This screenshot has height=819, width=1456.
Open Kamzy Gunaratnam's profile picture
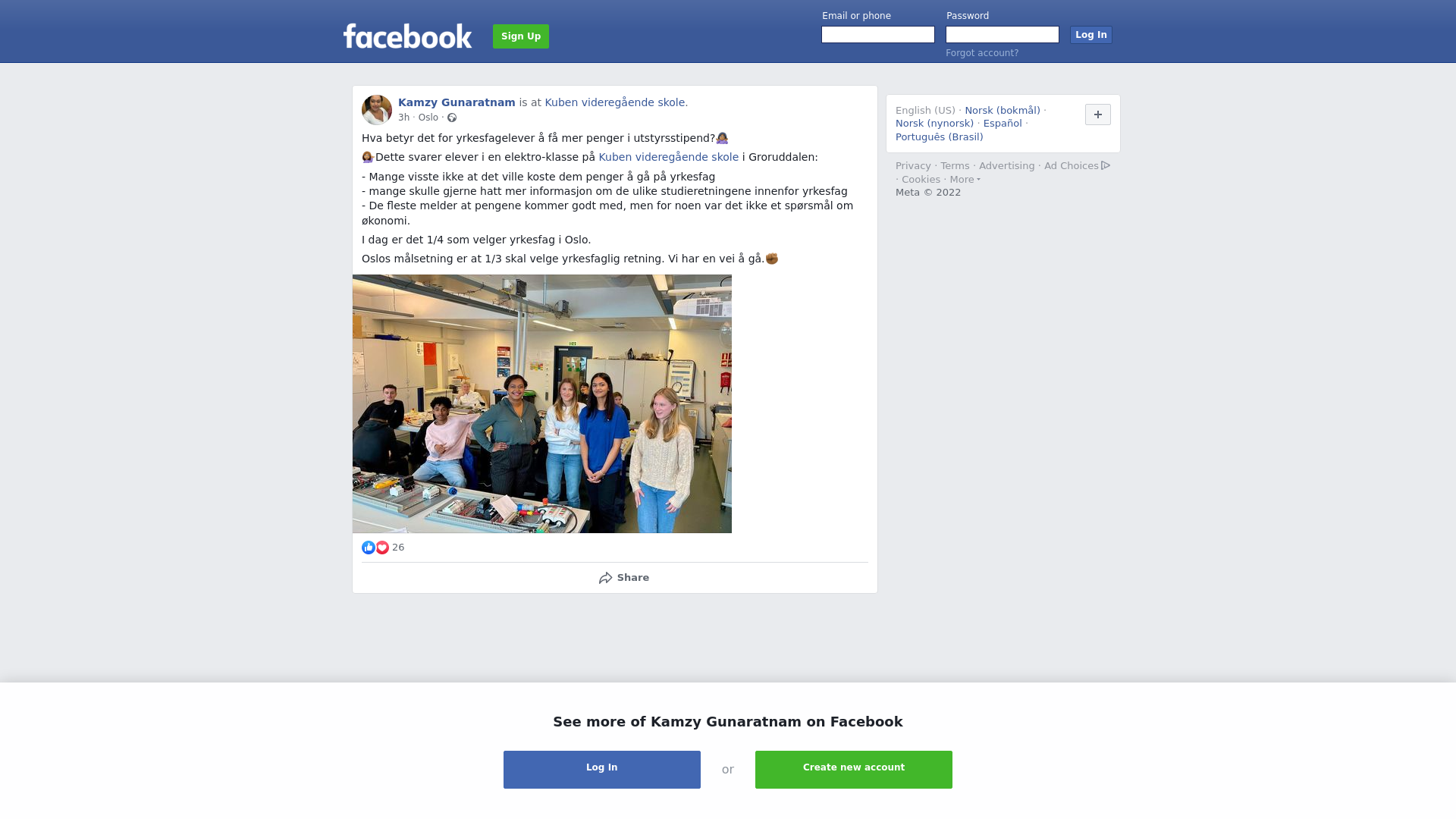377,110
